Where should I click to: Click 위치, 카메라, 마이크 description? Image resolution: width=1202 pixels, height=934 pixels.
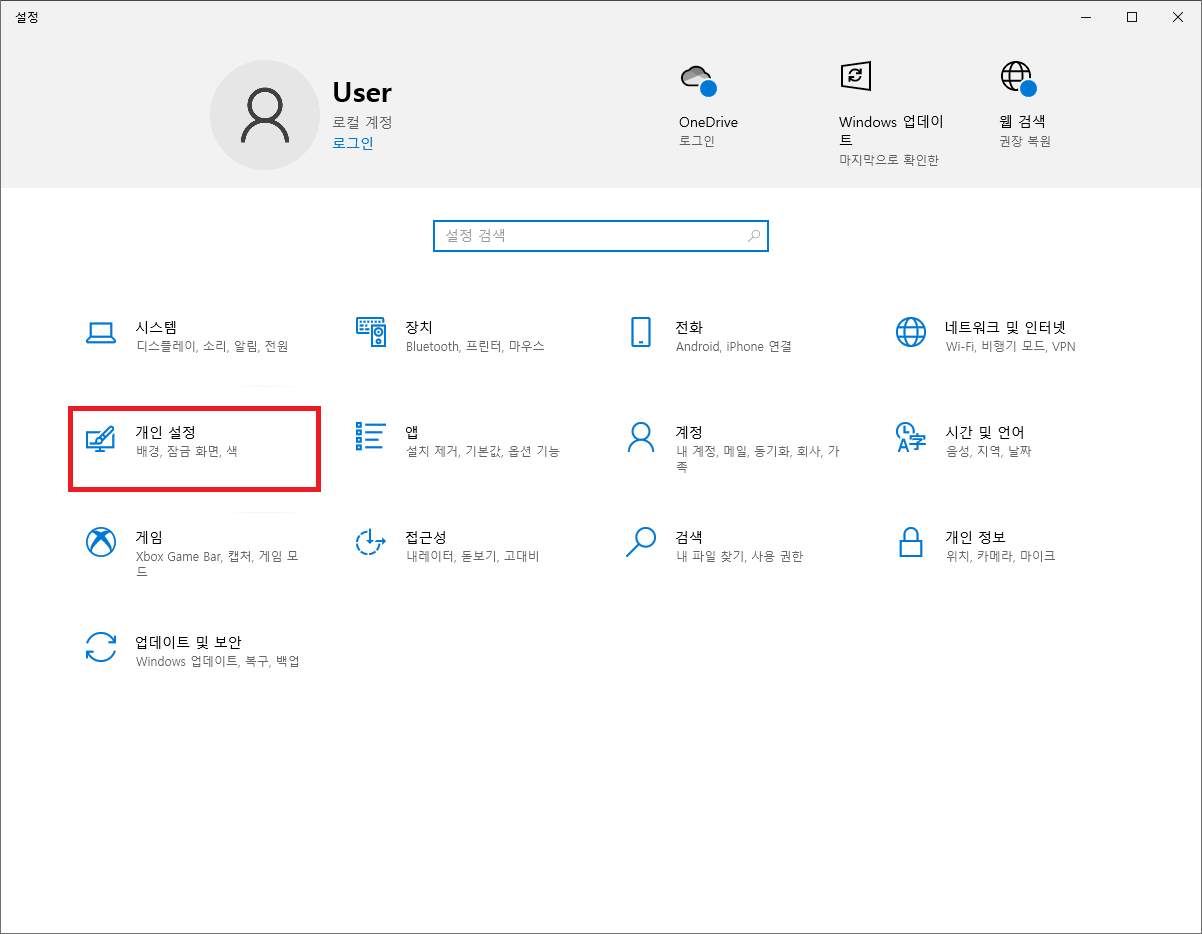[x=1001, y=556]
